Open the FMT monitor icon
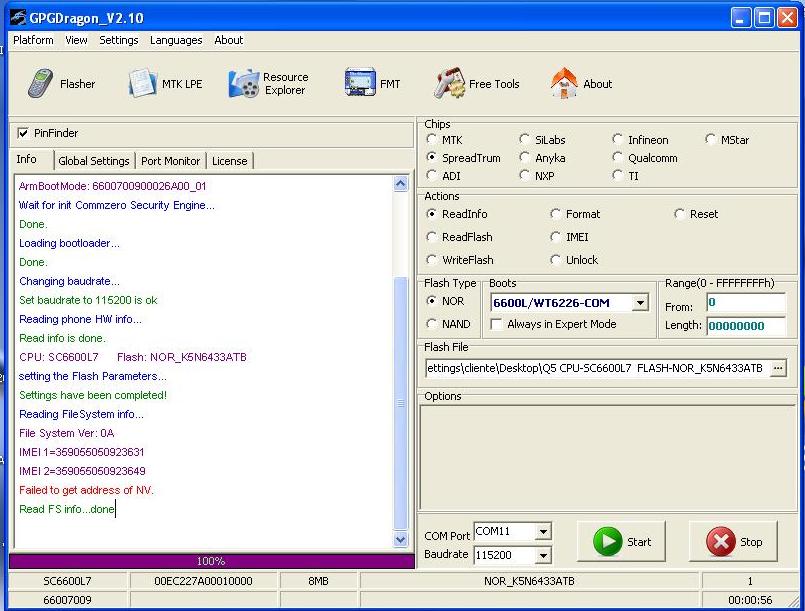805x611 pixels. coord(359,82)
